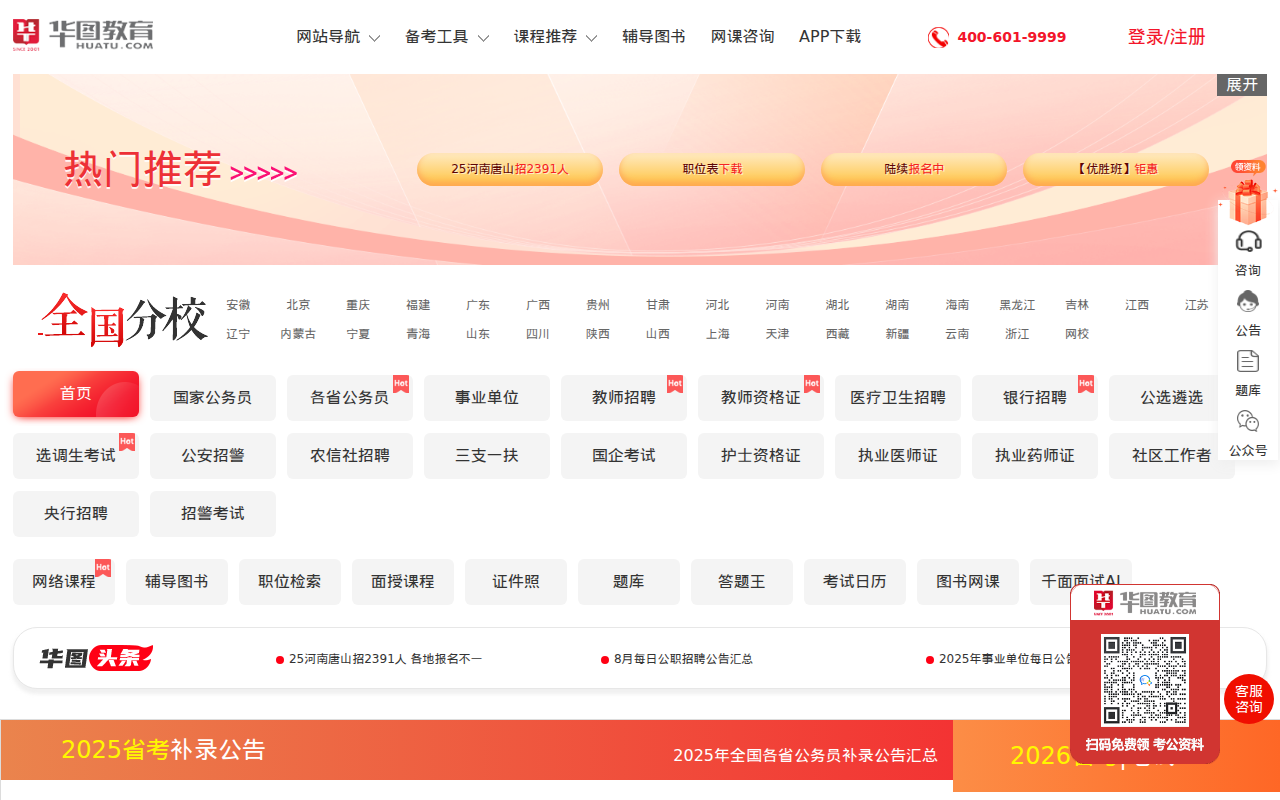Open the 公安招警 category

coord(213,456)
